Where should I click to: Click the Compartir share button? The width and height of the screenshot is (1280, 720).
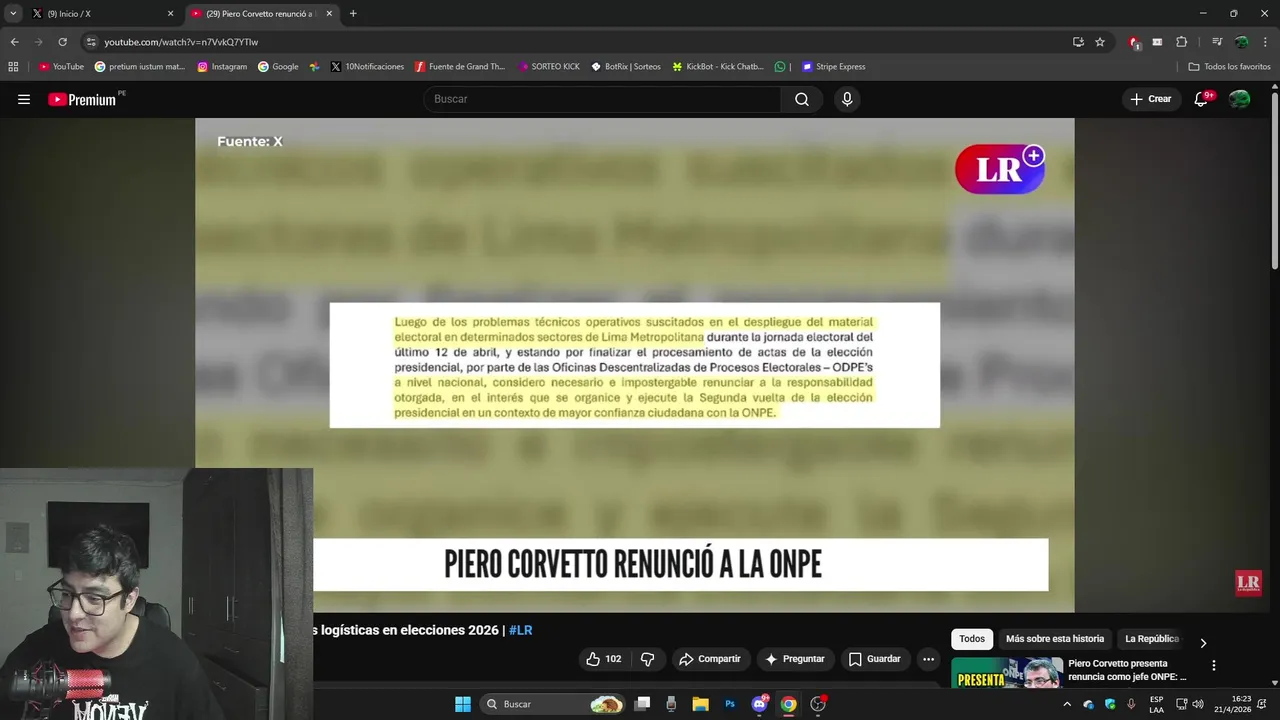click(x=710, y=659)
